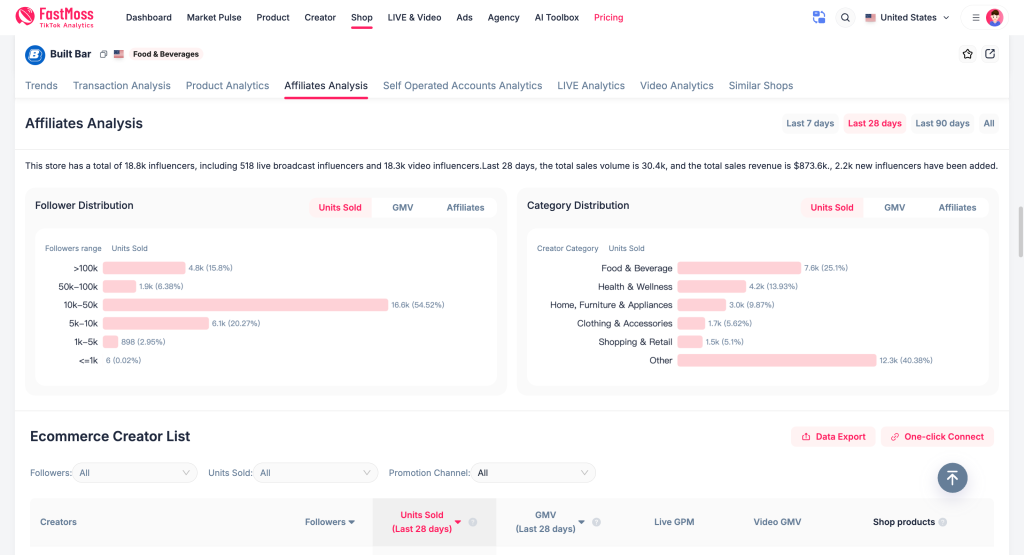1024x555 pixels.
Task: Click the page vertical scrollbar
Action: point(1021,232)
